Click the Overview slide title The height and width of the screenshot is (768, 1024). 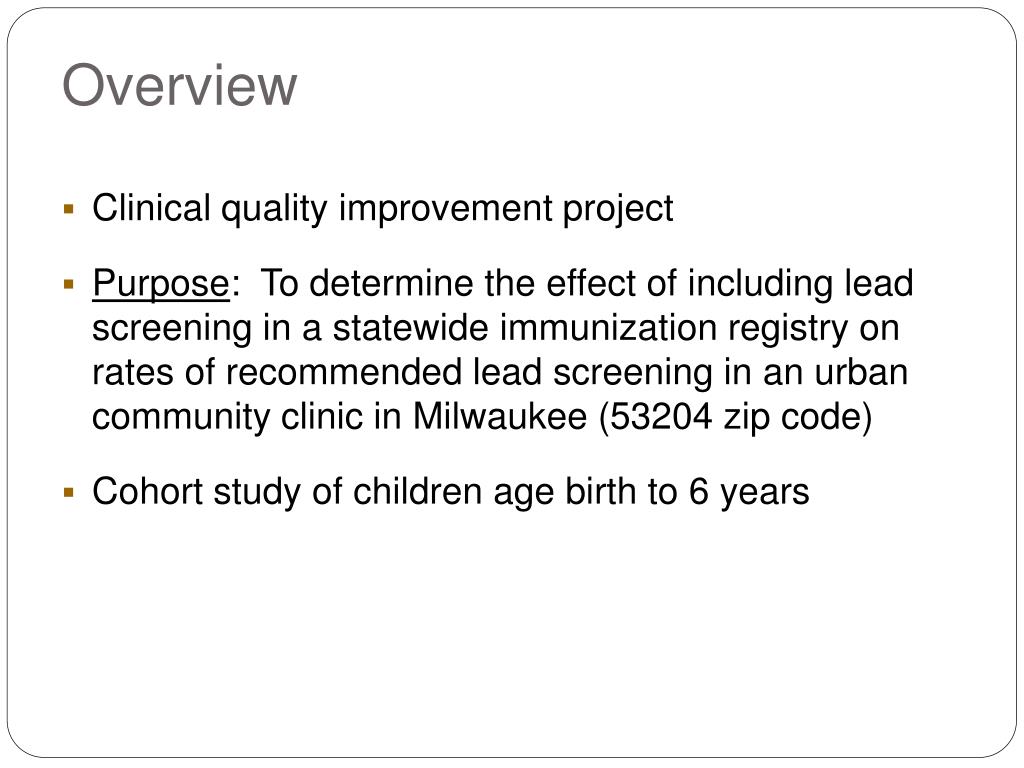pyautogui.click(x=180, y=85)
